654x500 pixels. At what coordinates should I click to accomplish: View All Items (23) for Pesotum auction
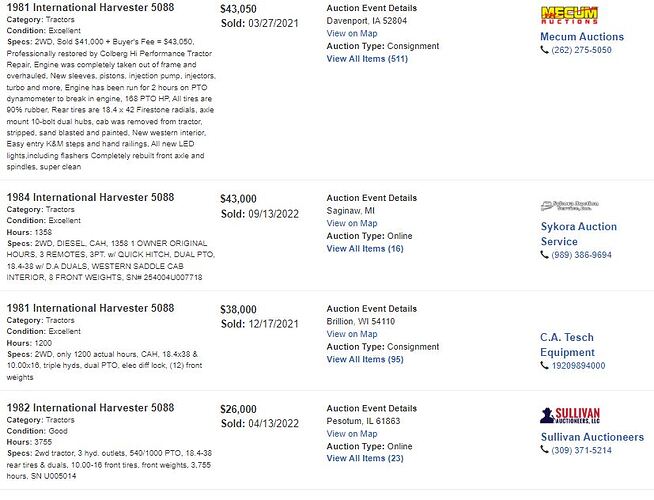[365, 458]
